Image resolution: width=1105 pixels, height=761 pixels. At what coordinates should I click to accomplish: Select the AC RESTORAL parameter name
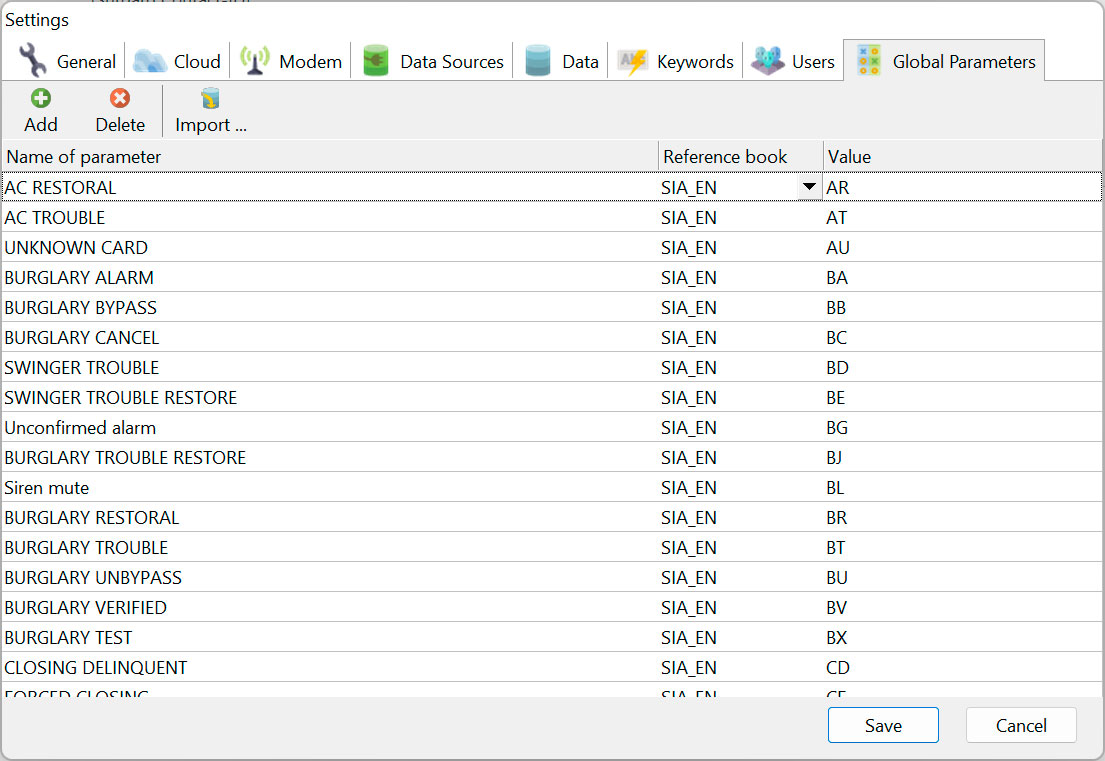(60, 187)
